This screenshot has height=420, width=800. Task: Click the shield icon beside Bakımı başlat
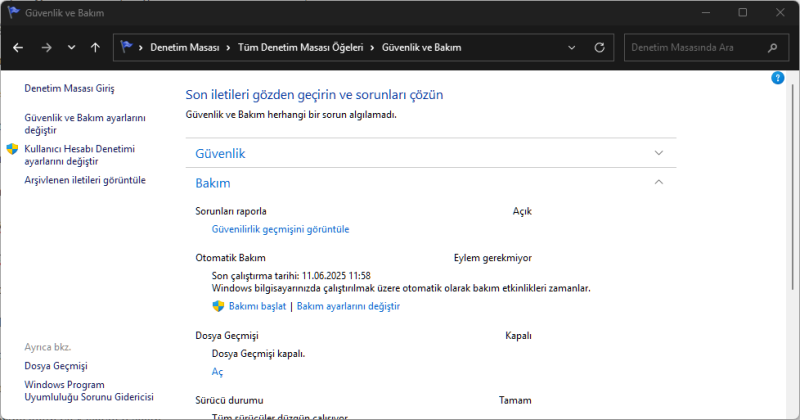[218, 306]
